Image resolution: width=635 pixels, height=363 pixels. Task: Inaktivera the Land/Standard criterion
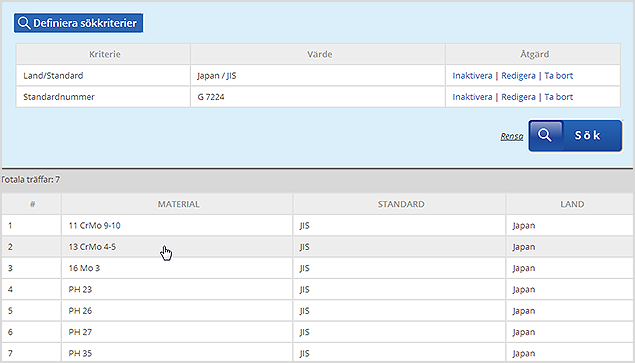click(472, 76)
